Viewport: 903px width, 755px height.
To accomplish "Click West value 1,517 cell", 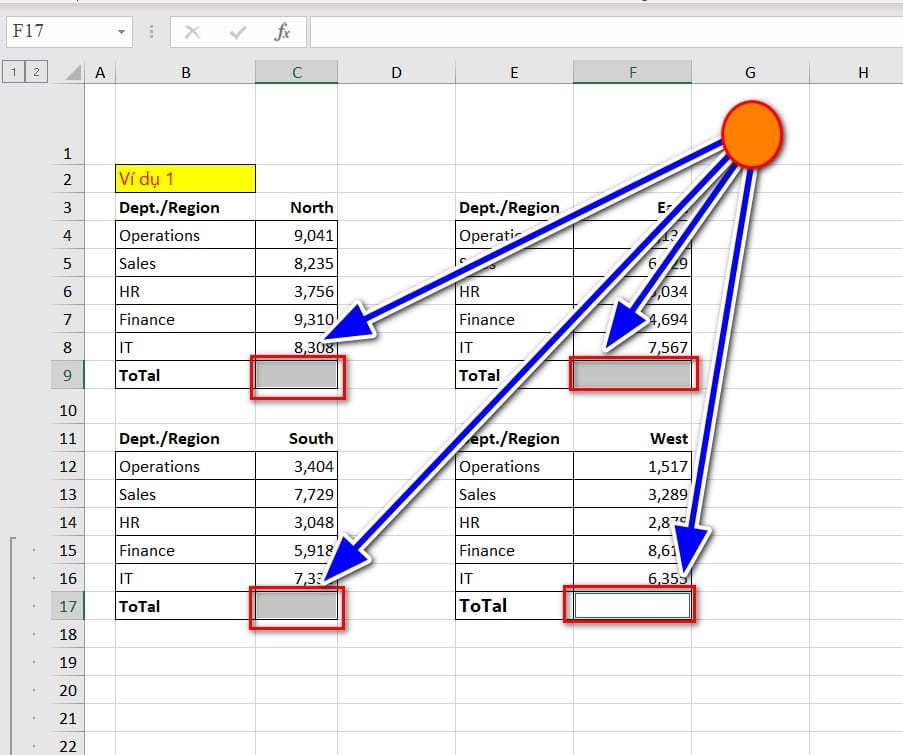I will click(x=632, y=466).
